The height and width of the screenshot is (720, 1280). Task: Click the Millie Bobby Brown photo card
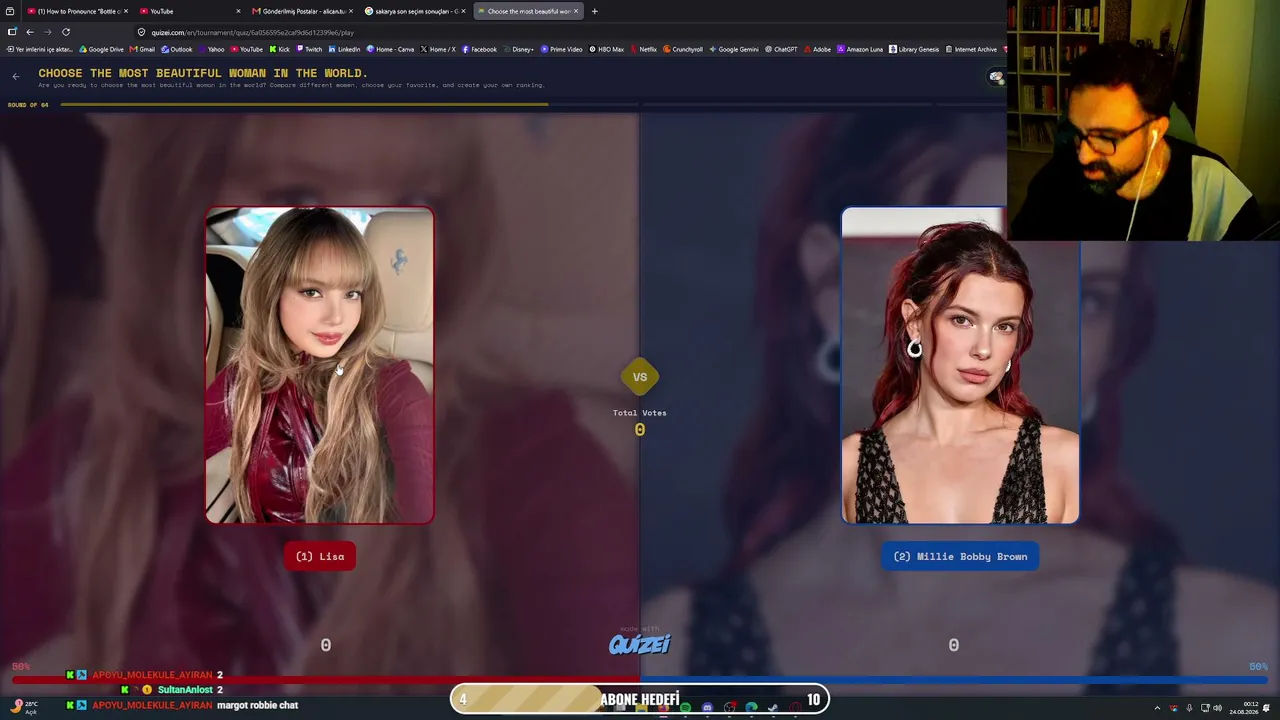960,366
